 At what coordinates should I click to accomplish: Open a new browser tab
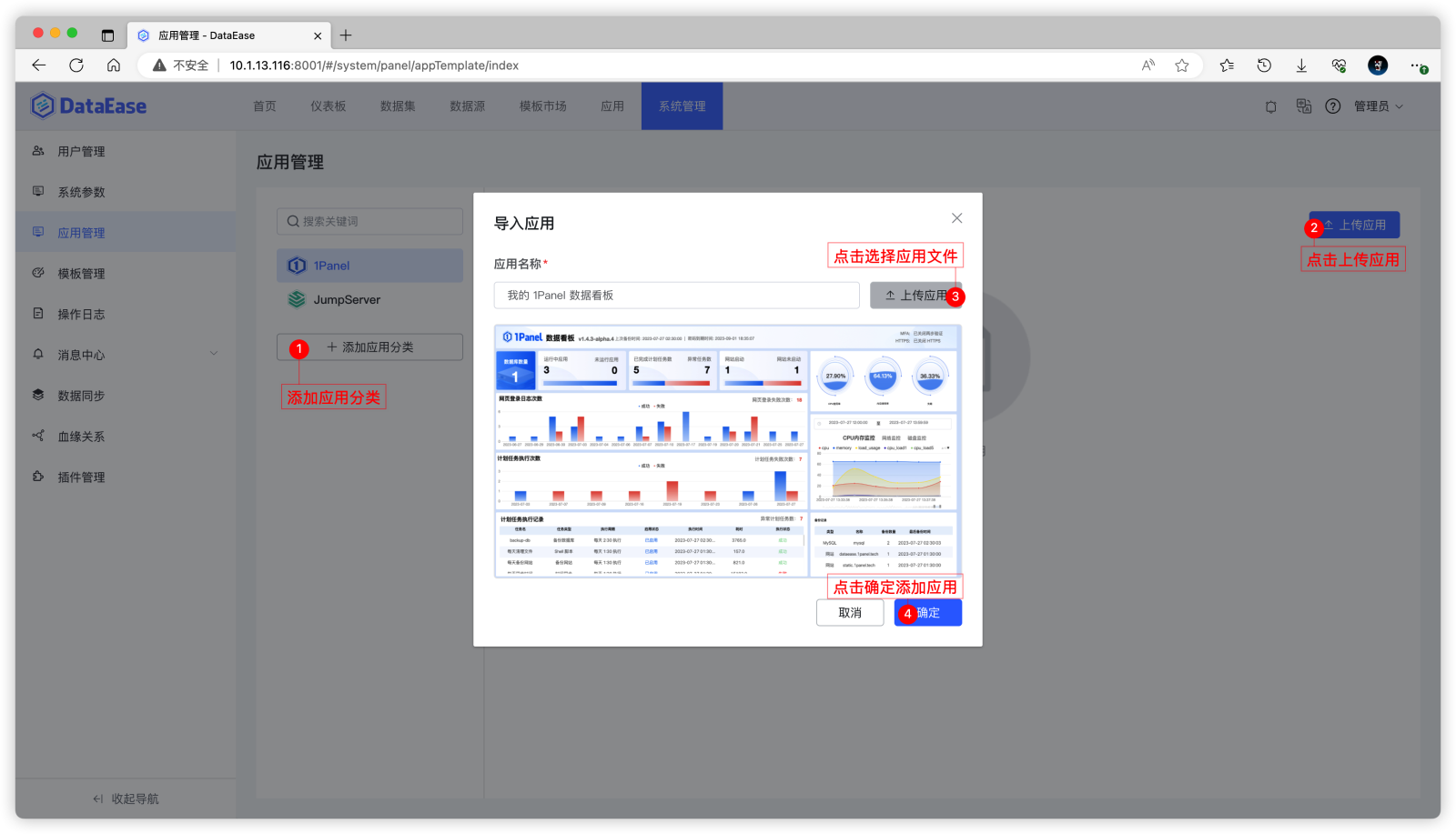click(x=346, y=35)
